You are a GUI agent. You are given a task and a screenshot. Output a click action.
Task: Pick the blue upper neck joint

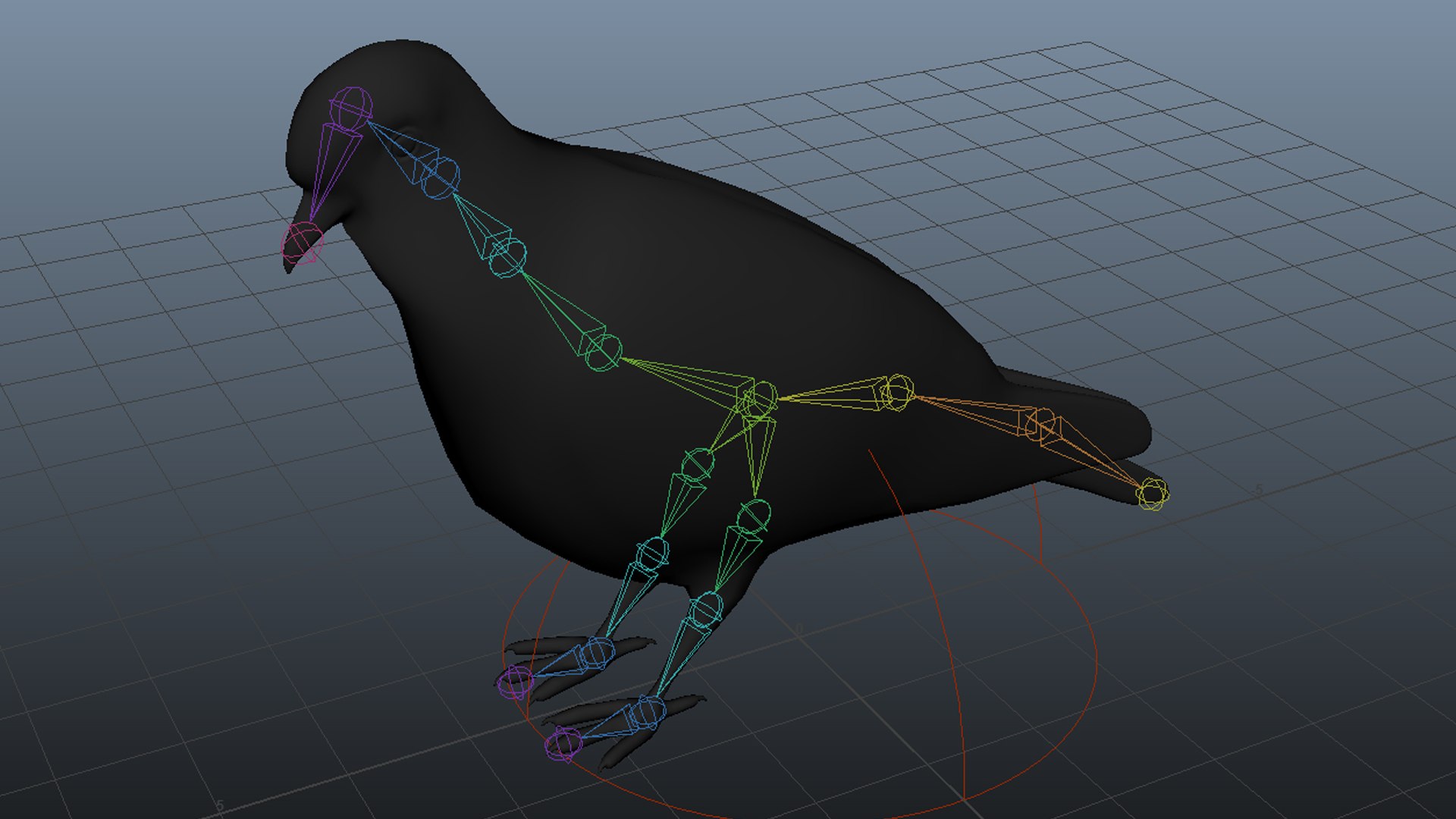point(440,178)
